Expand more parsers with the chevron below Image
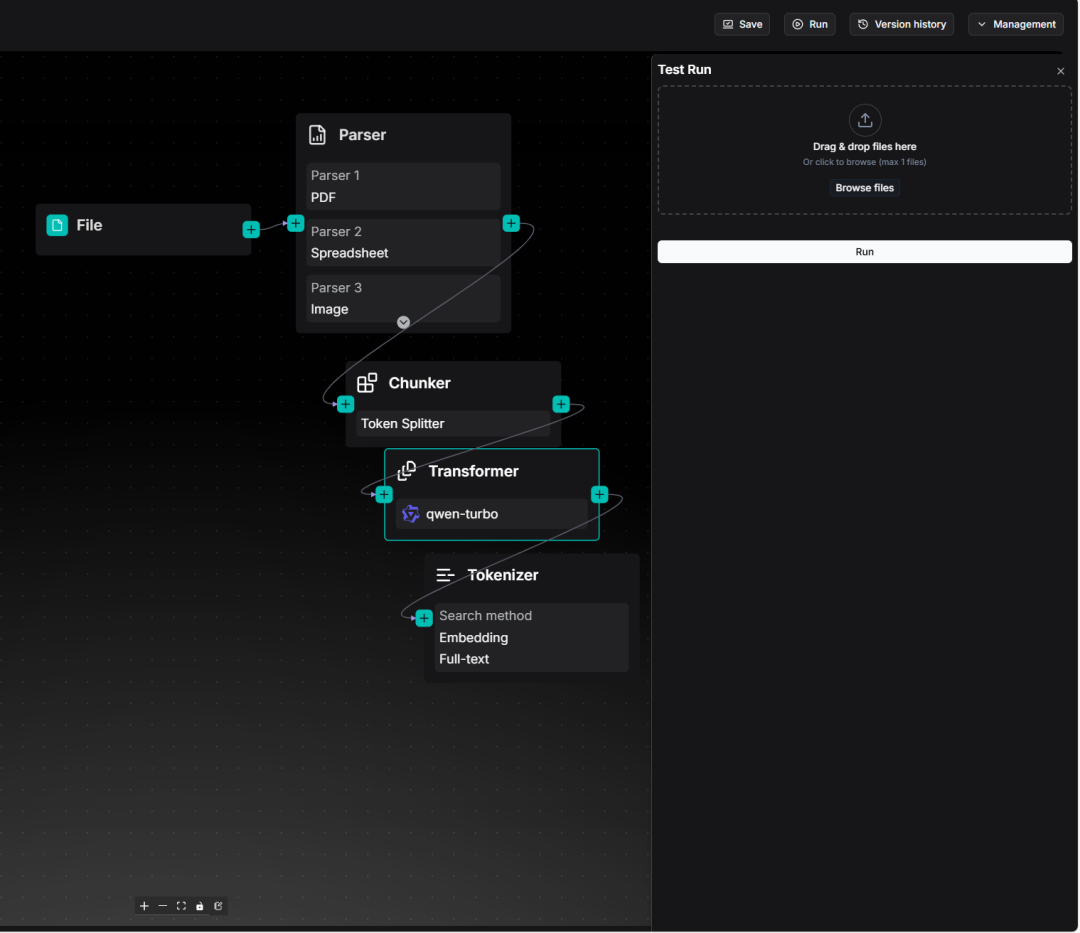 click(x=404, y=322)
